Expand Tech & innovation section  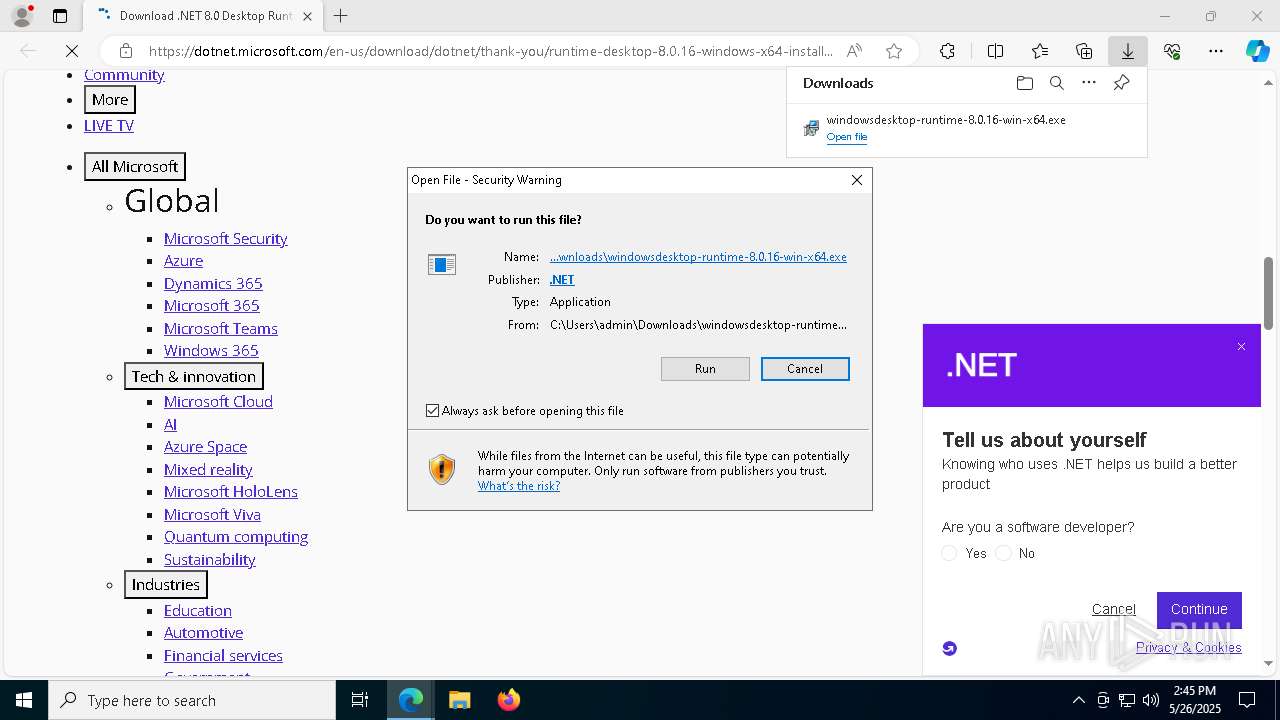(194, 377)
